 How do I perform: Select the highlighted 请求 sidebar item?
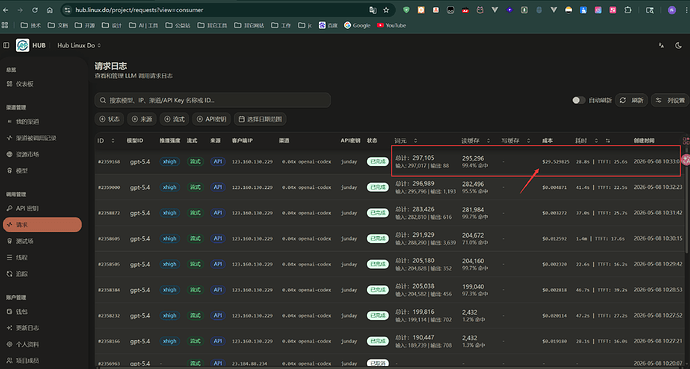pos(42,225)
